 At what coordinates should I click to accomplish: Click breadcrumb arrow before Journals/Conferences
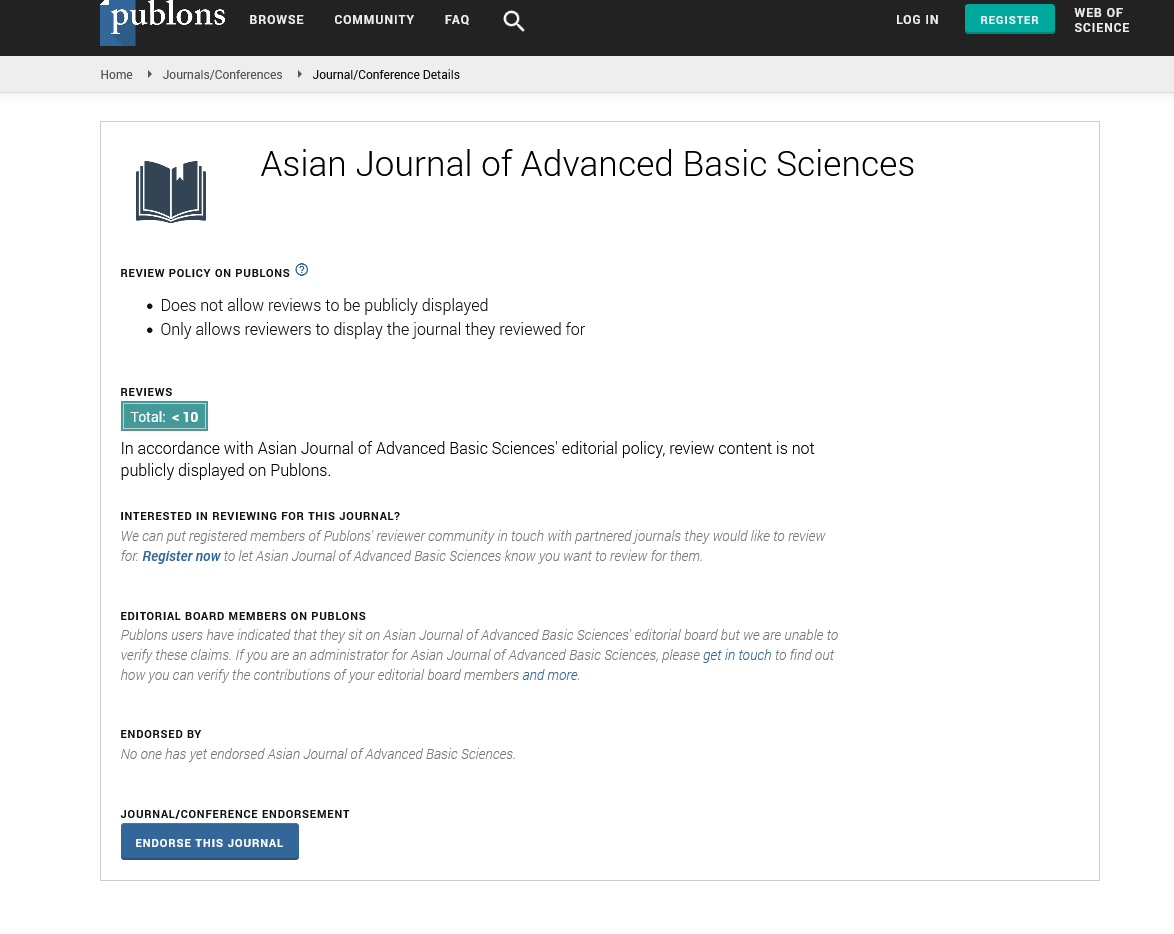pos(149,74)
